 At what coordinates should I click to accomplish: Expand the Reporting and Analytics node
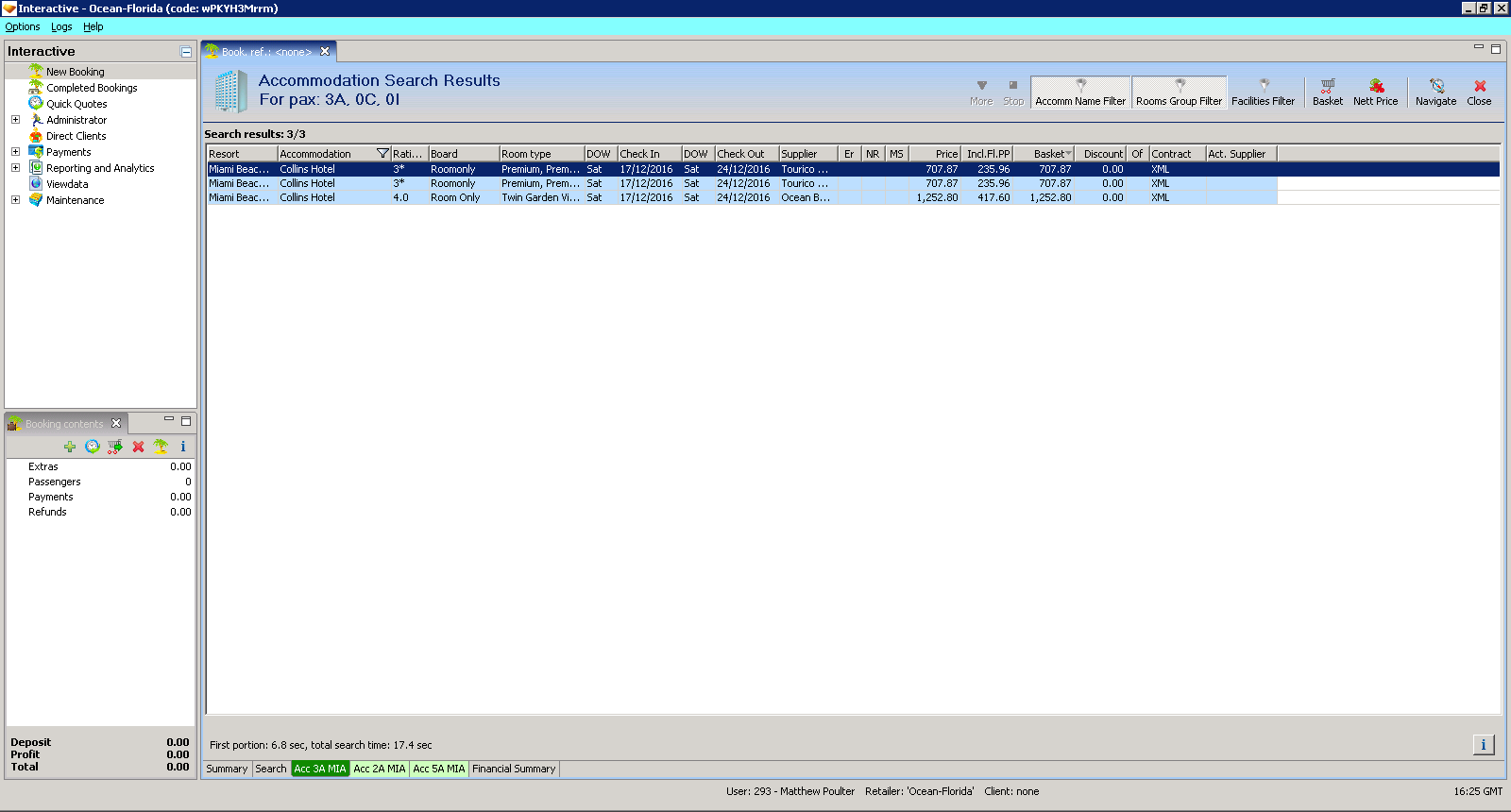[x=15, y=168]
